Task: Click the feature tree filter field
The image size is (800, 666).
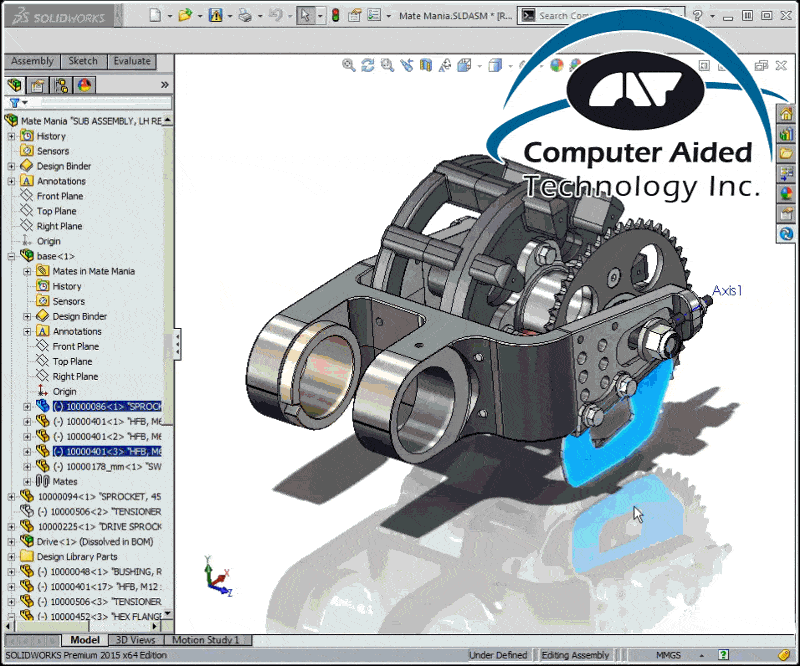Action: coord(106,103)
